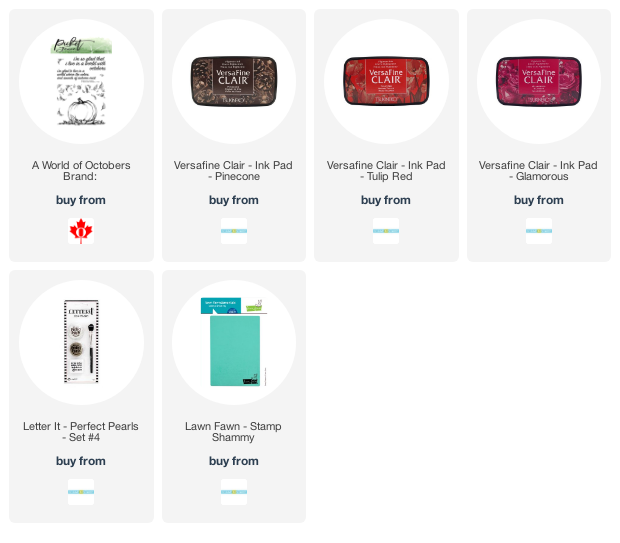The image size is (620, 543).
Task: Click Versafine Clair Ink Pad Tulip Red title
Action: tap(386, 171)
